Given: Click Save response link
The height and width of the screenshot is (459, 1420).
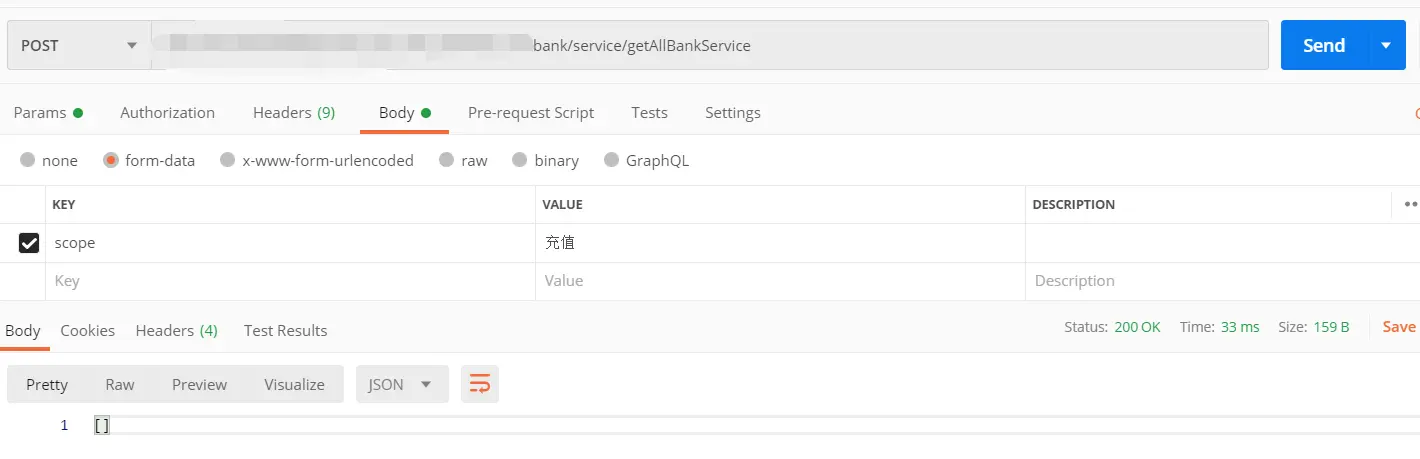Looking at the screenshot, I should point(1398,327).
